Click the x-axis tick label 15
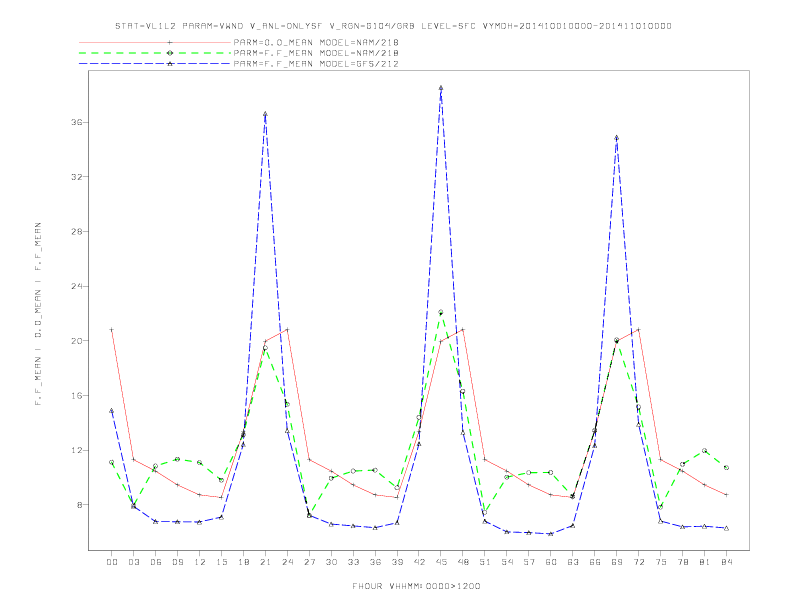 coord(221,562)
